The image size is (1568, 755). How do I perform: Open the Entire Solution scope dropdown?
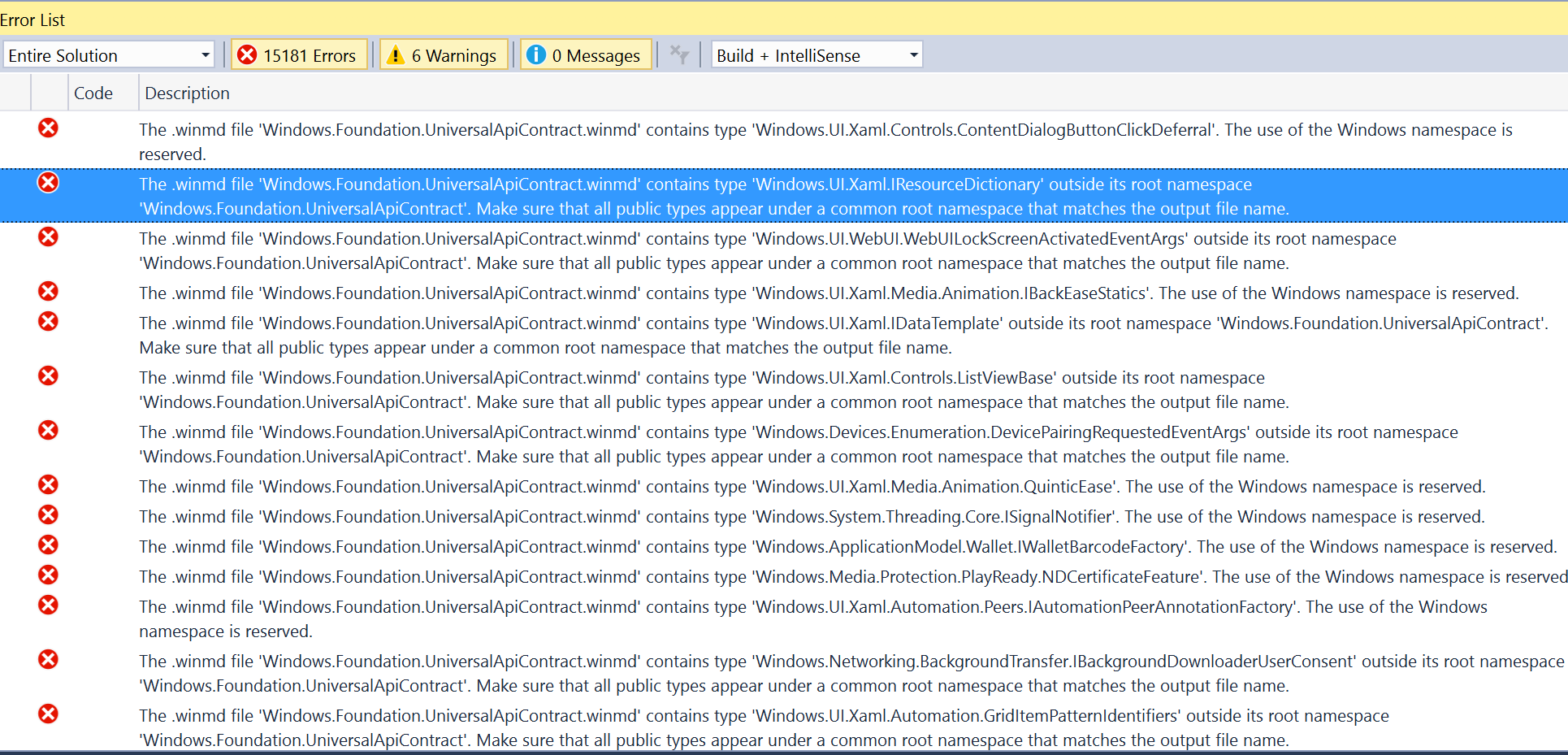click(x=108, y=55)
